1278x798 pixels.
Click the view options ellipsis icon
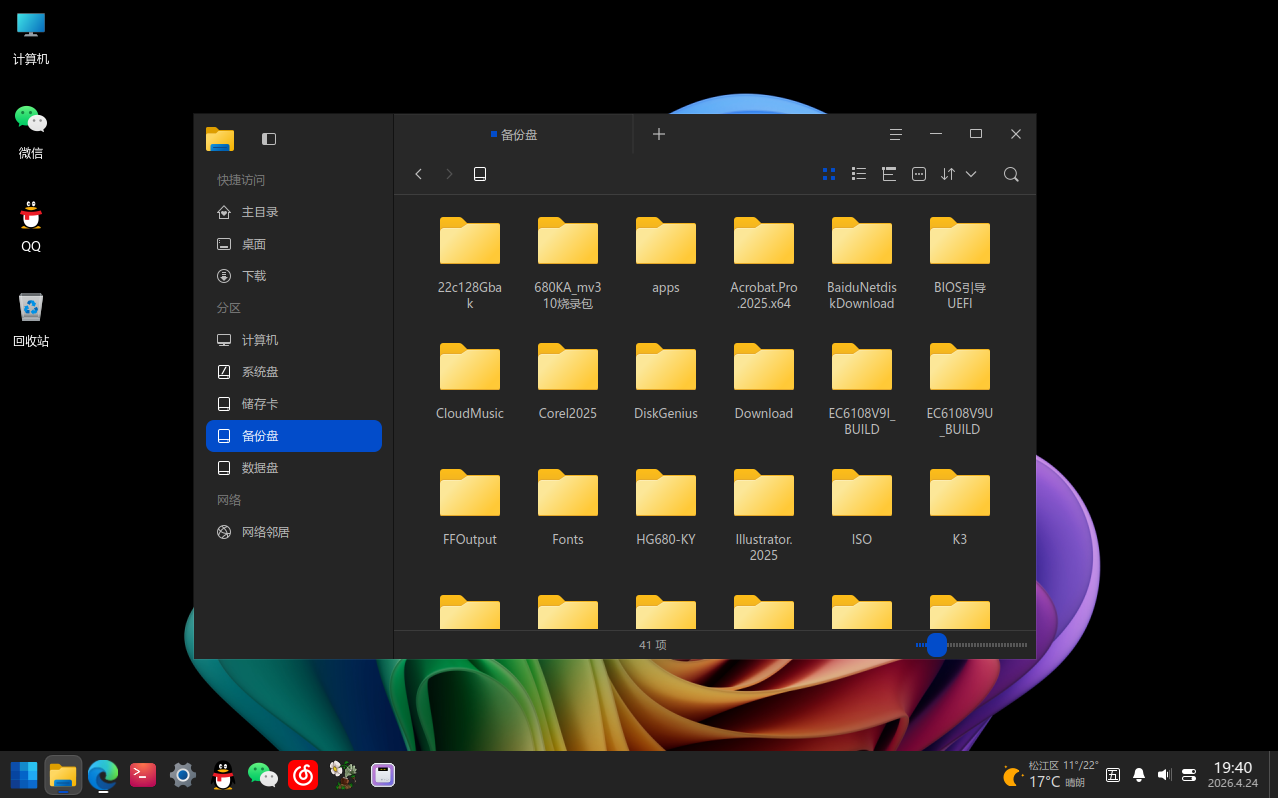pyautogui.click(x=918, y=174)
